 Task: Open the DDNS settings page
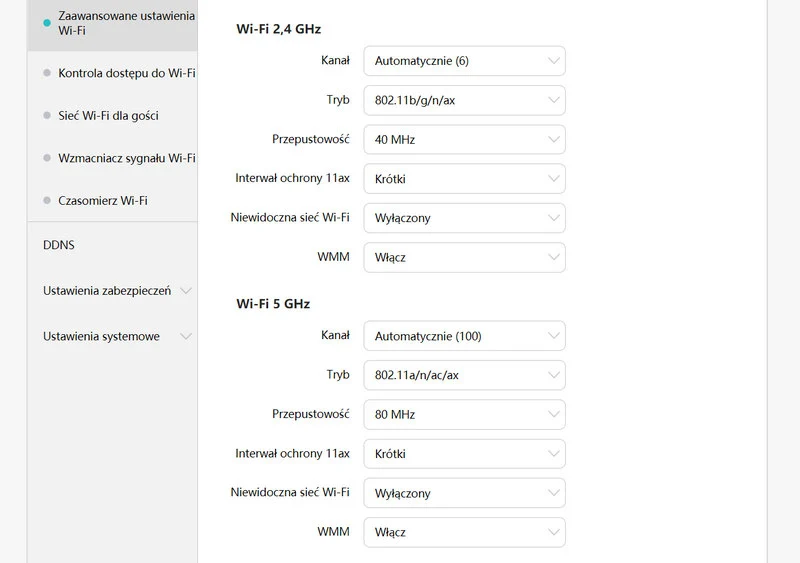click(59, 245)
